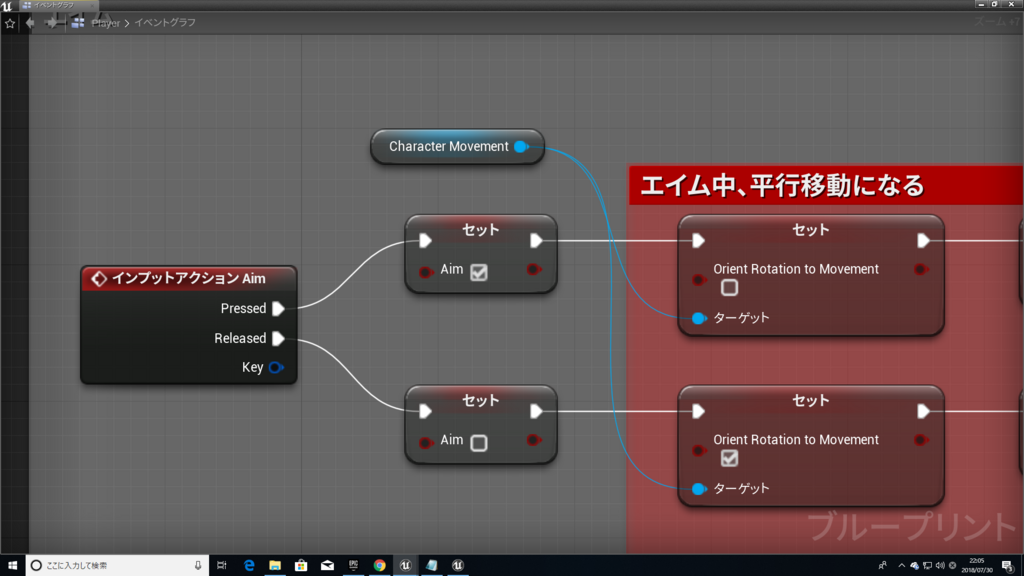Open File Explorer from the taskbar
Image resolution: width=1024 pixels, height=576 pixels.
(273, 565)
